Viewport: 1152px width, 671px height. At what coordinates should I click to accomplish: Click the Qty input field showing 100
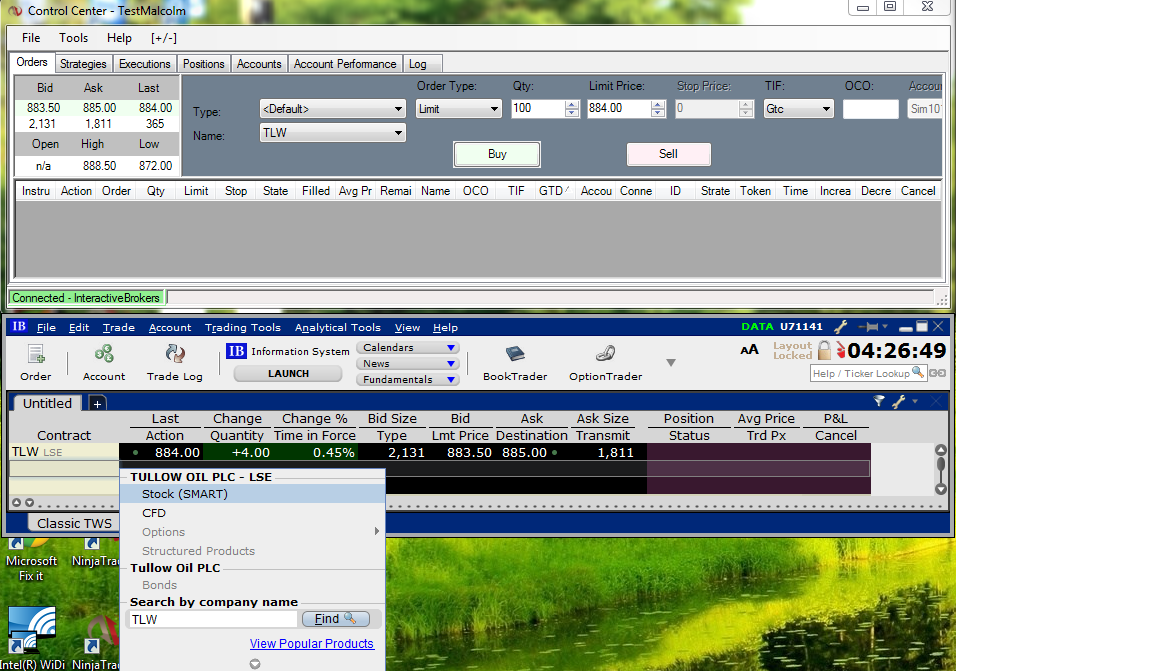point(538,109)
